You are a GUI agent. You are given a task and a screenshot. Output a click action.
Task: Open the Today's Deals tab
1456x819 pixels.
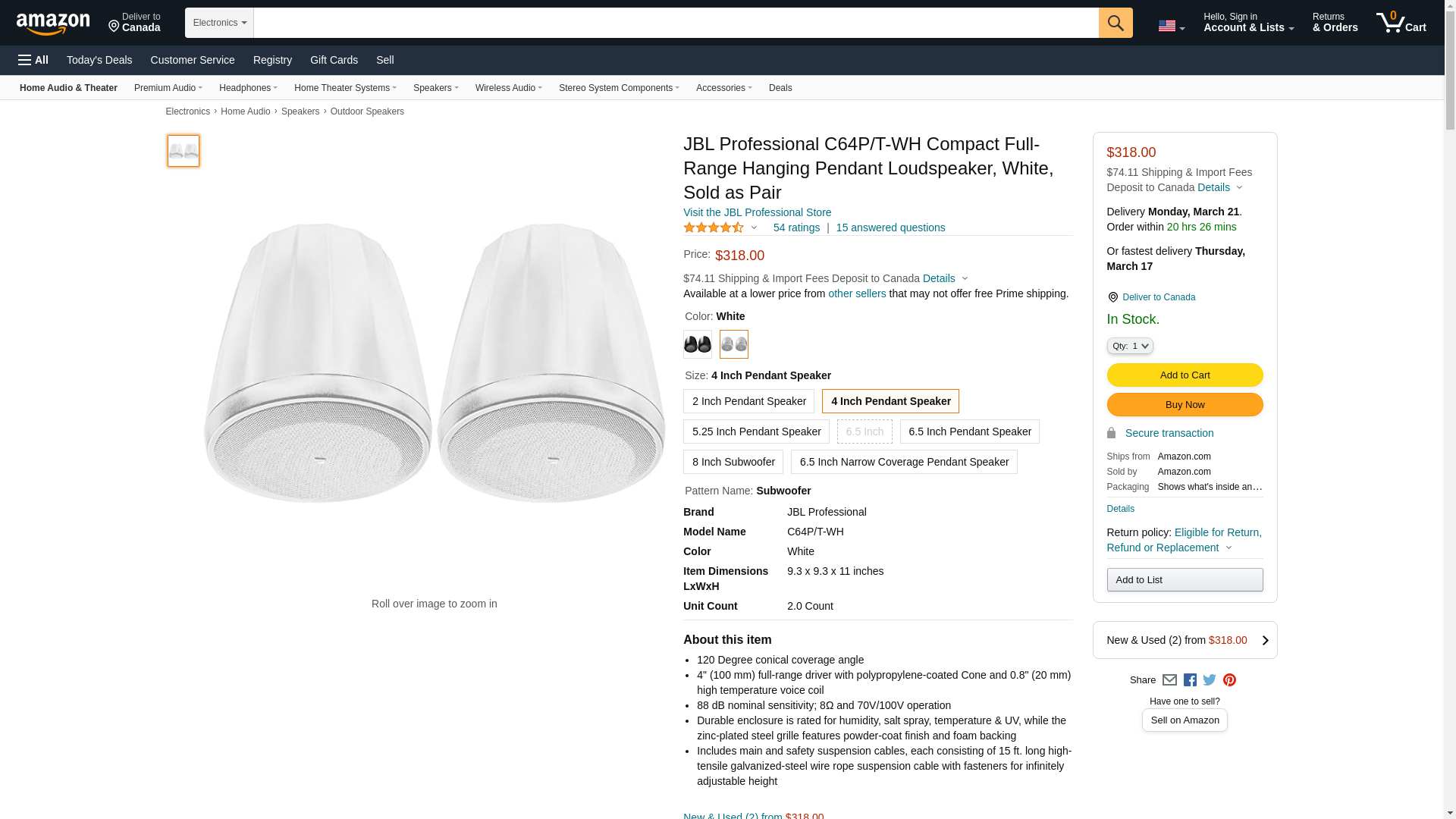[99, 60]
